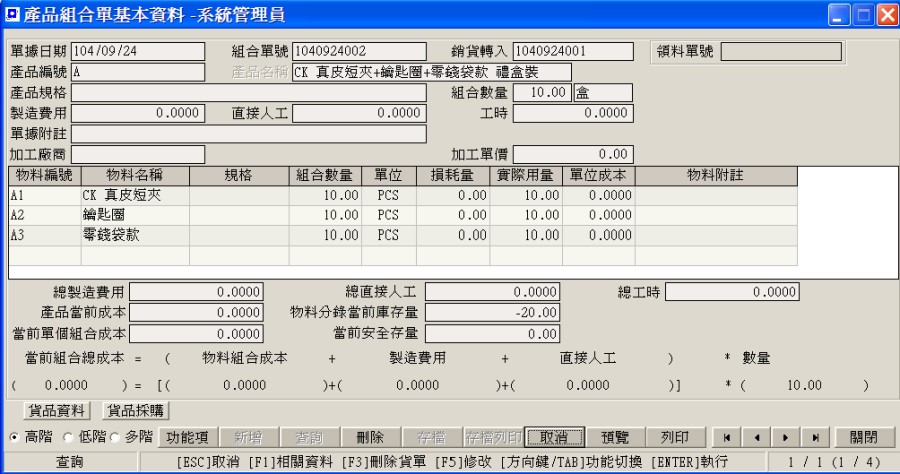Click the 組合數量 10.00 field
Screen dimensions: 900x474
[x=542, y=93]
